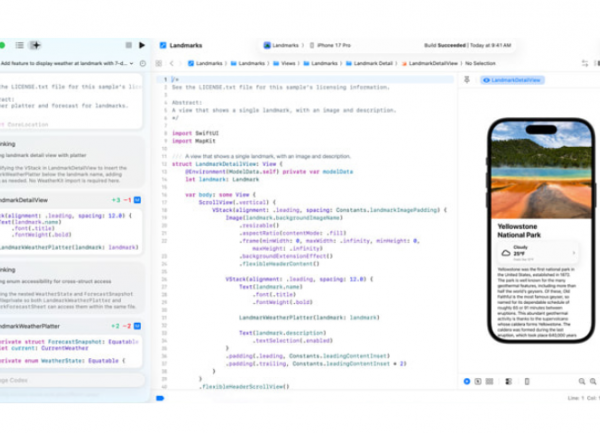Select the Live preview mode button

[467, 381]
